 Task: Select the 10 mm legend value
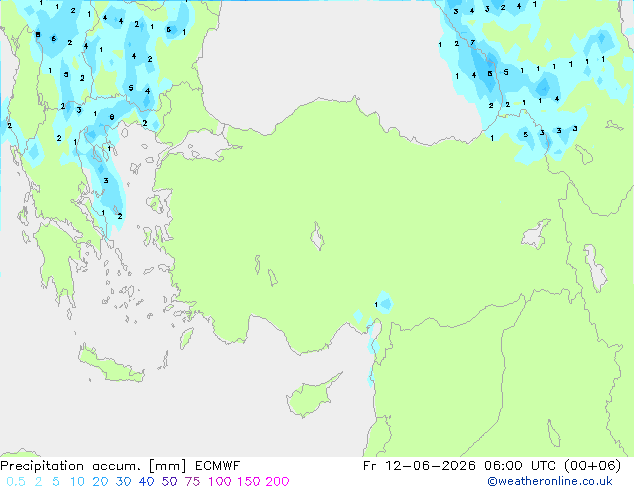[77, 482]
